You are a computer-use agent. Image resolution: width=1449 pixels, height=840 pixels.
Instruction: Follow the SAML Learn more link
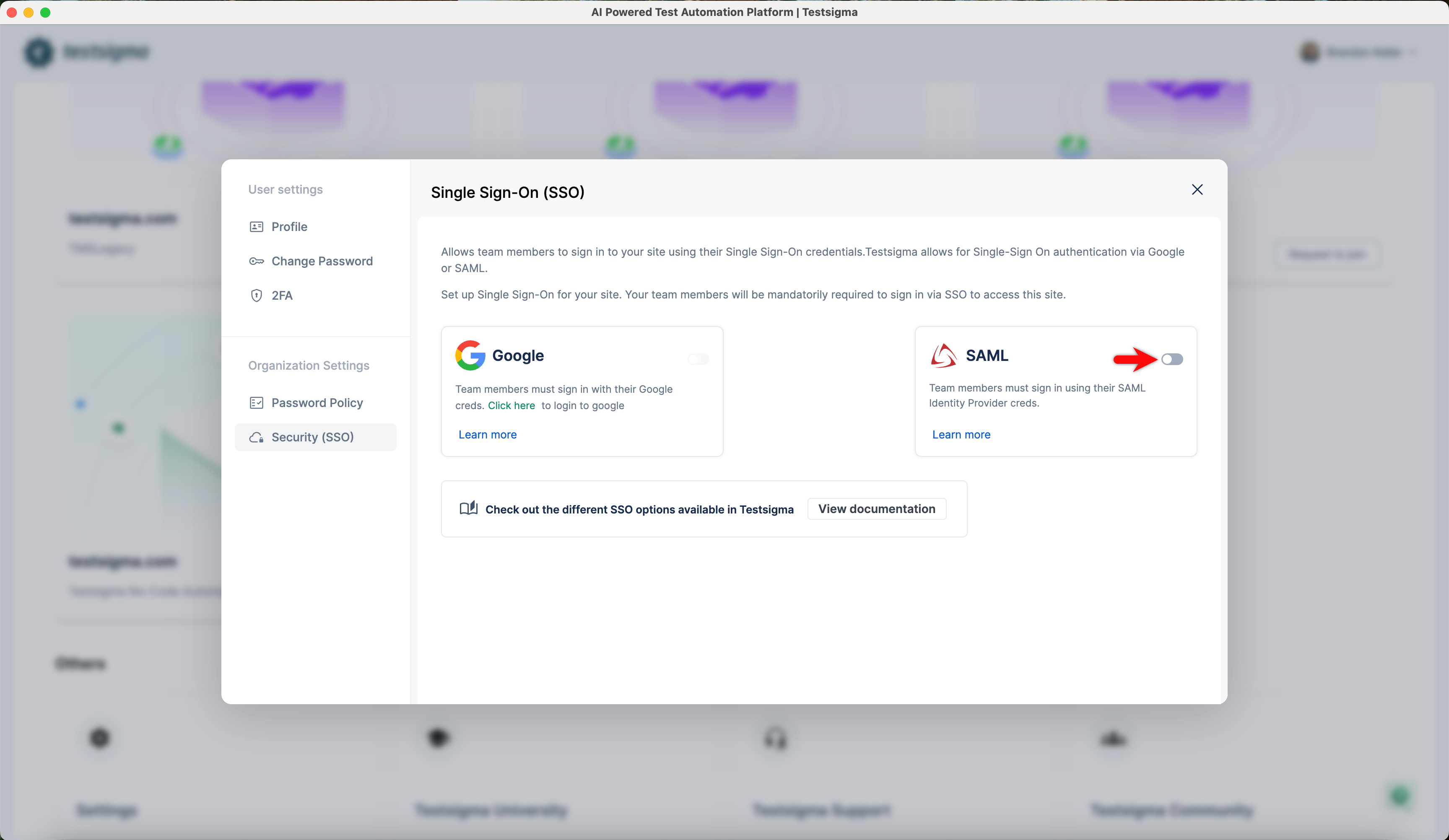[961, 435]
